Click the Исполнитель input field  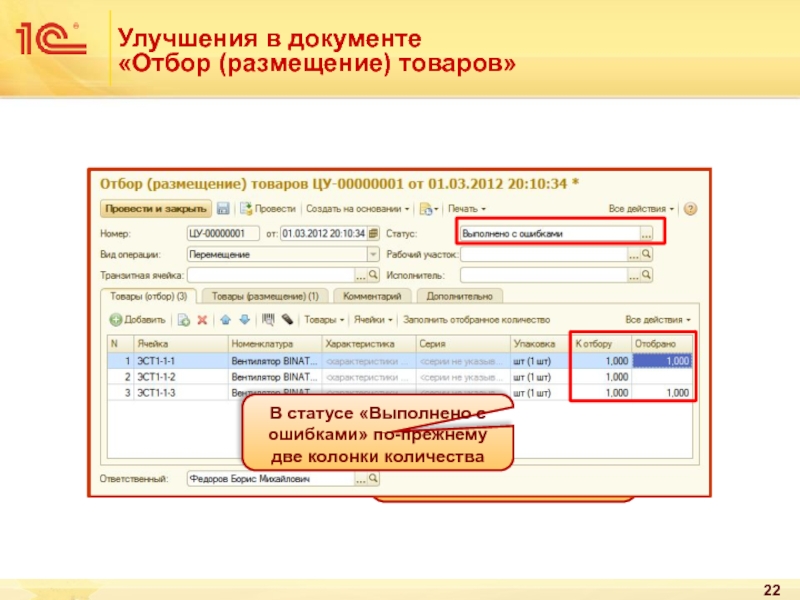coord(544,275)
